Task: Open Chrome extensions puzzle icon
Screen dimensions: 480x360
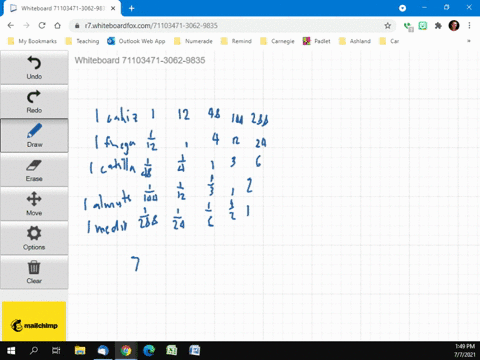Action: pyautogui.click(x=438, y=26)
